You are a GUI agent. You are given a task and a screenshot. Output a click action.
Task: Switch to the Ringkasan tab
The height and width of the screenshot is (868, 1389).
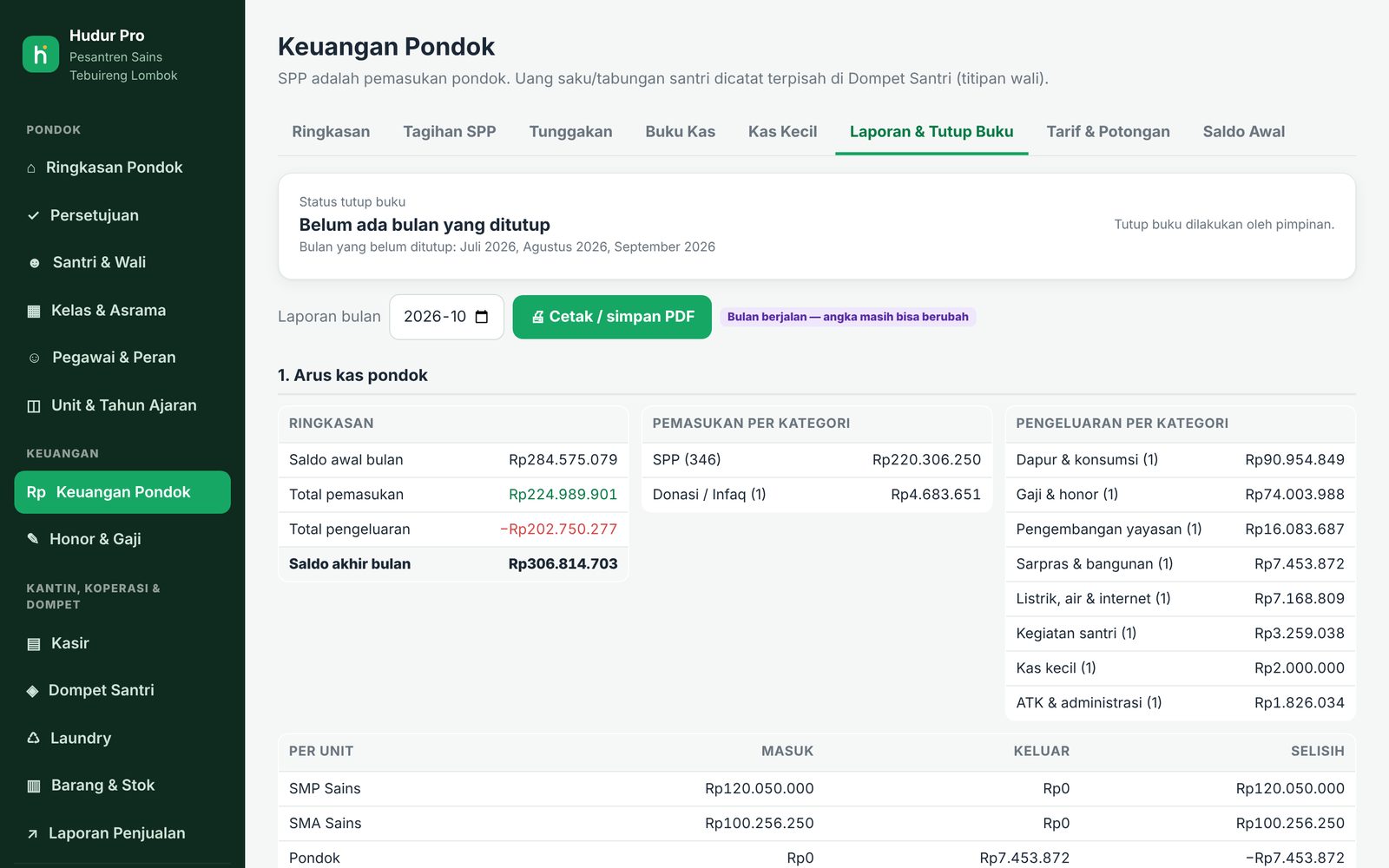pos(331,132)
